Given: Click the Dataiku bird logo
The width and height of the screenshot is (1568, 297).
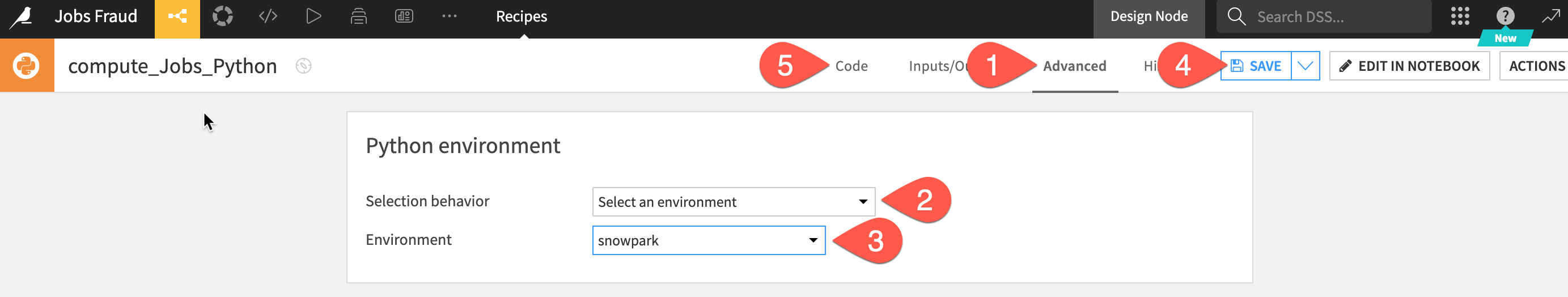Looking at the screenshot, I should (x=22, y=17).
